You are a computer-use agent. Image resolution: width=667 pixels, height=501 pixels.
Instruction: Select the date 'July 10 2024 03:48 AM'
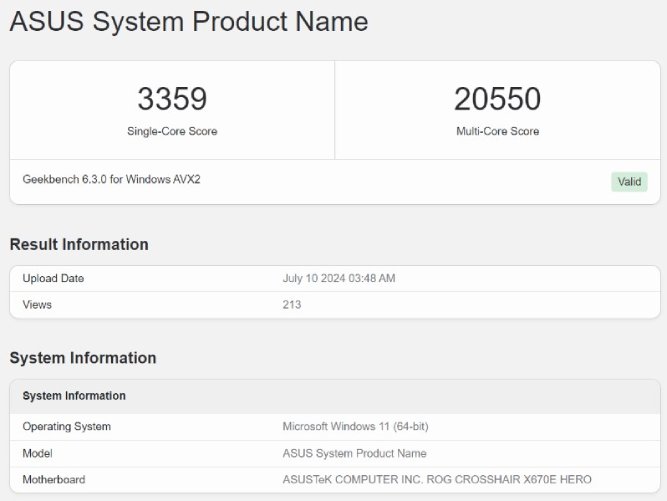click(x=339, y=278)
